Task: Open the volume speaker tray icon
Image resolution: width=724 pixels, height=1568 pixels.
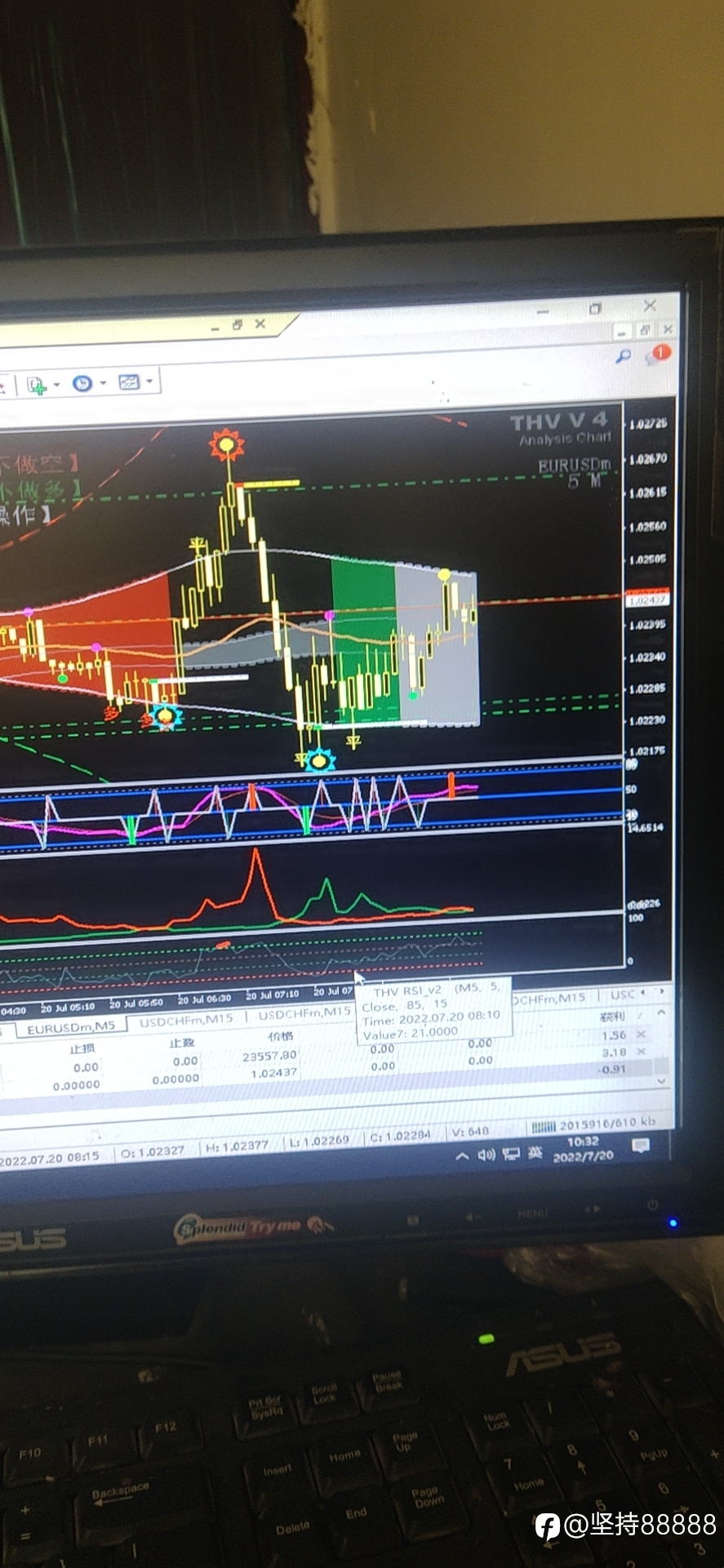Action: click(x=486, y=1155)
